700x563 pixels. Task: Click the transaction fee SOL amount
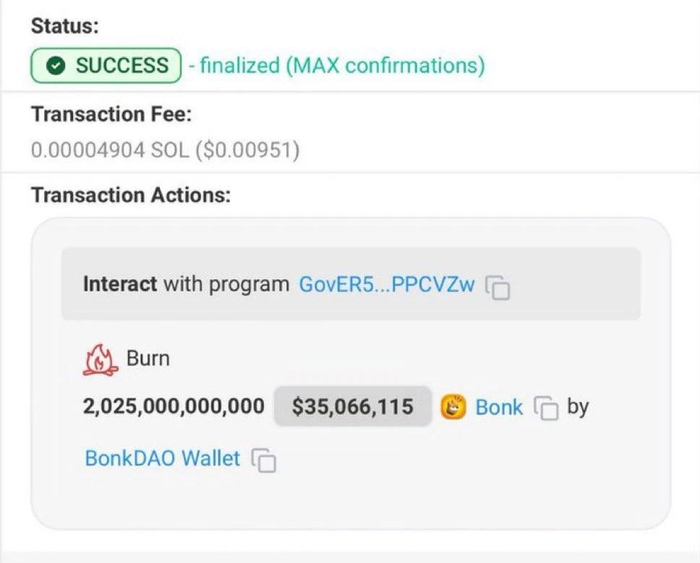(165, 151)
